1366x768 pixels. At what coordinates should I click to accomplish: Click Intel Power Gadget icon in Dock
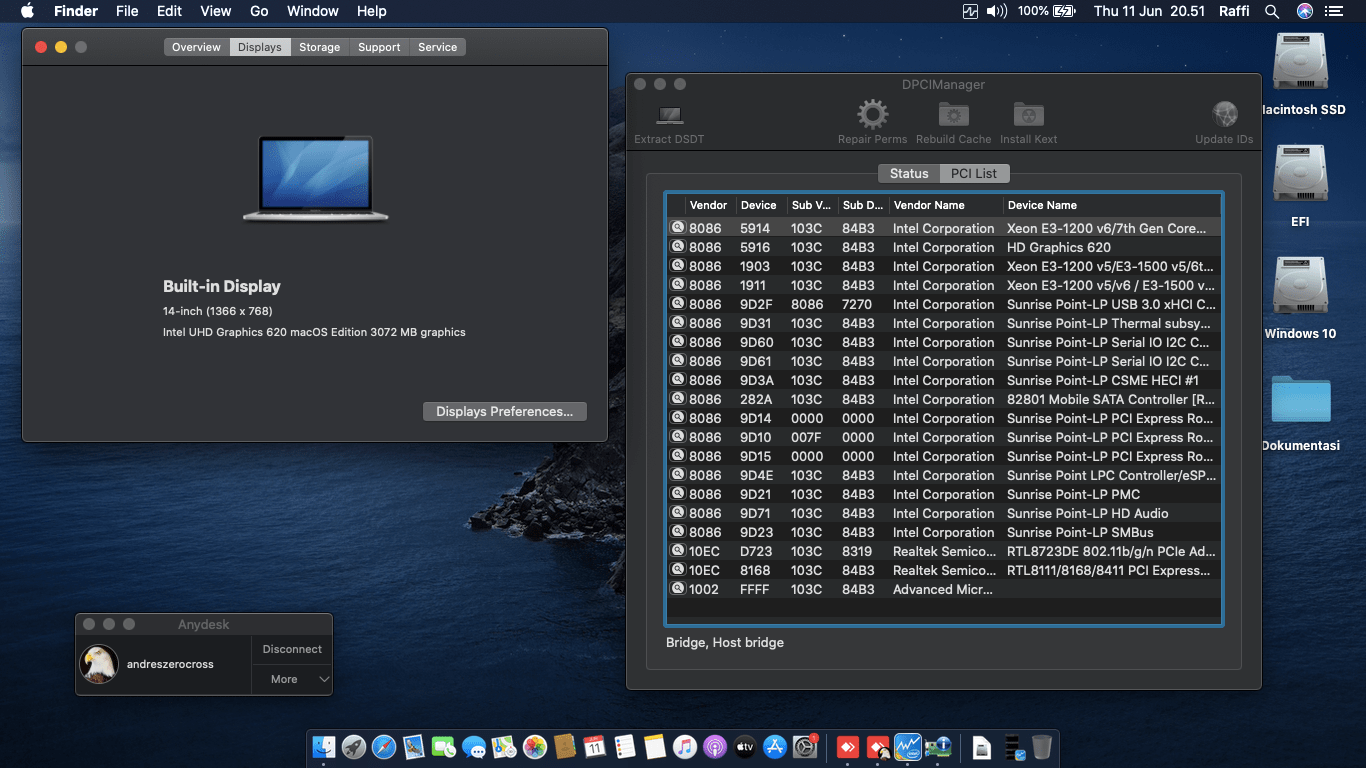[908, 747]
